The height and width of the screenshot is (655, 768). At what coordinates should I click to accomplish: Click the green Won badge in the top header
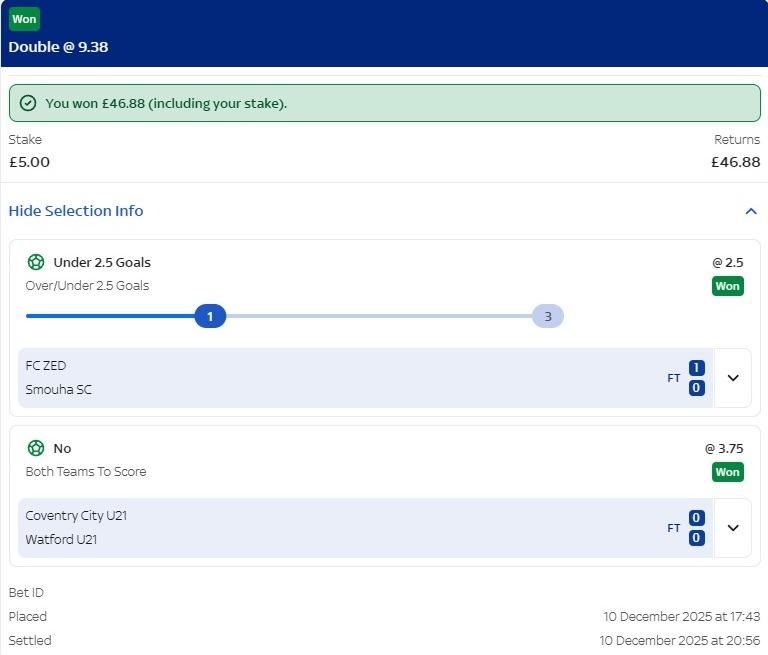coord(24,19)
